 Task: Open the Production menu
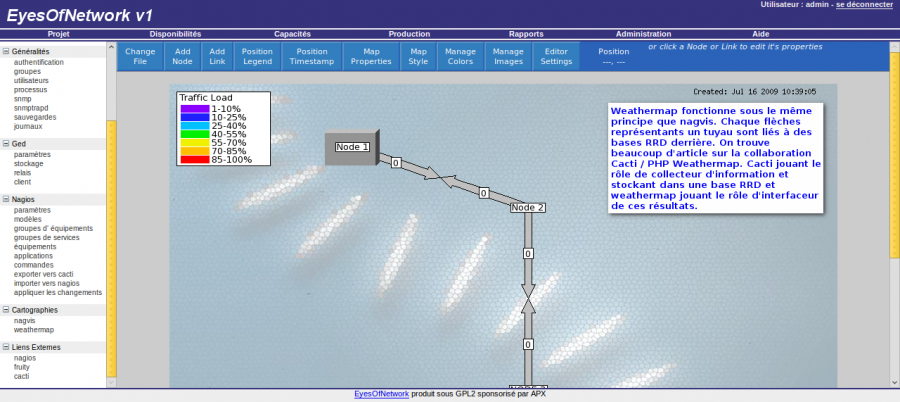(x=409, y=34)
